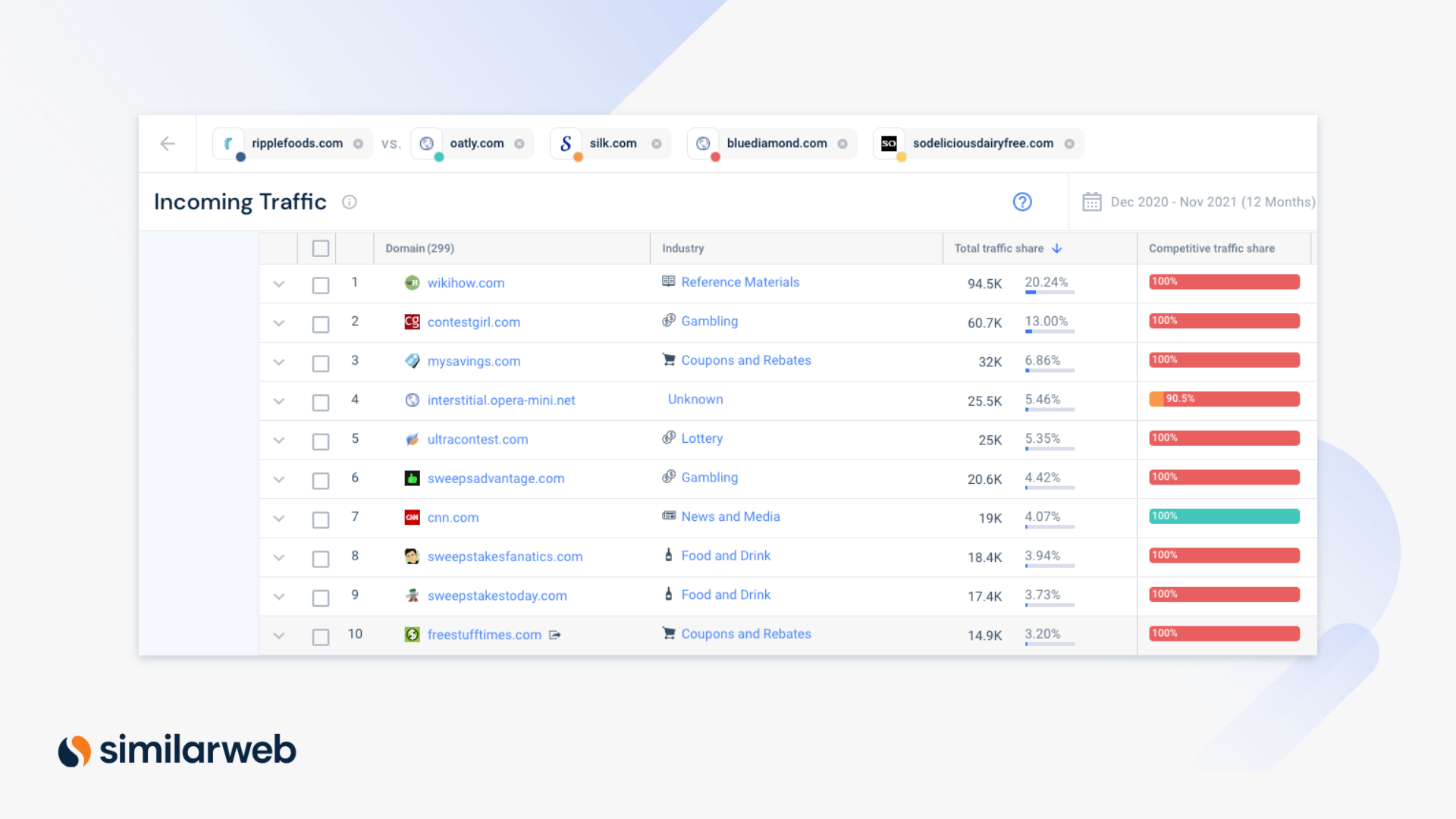Click the sodeliciousdairyfree.com SO logo icon
This screenshot has width=1456, height=819.
(889, 143)
